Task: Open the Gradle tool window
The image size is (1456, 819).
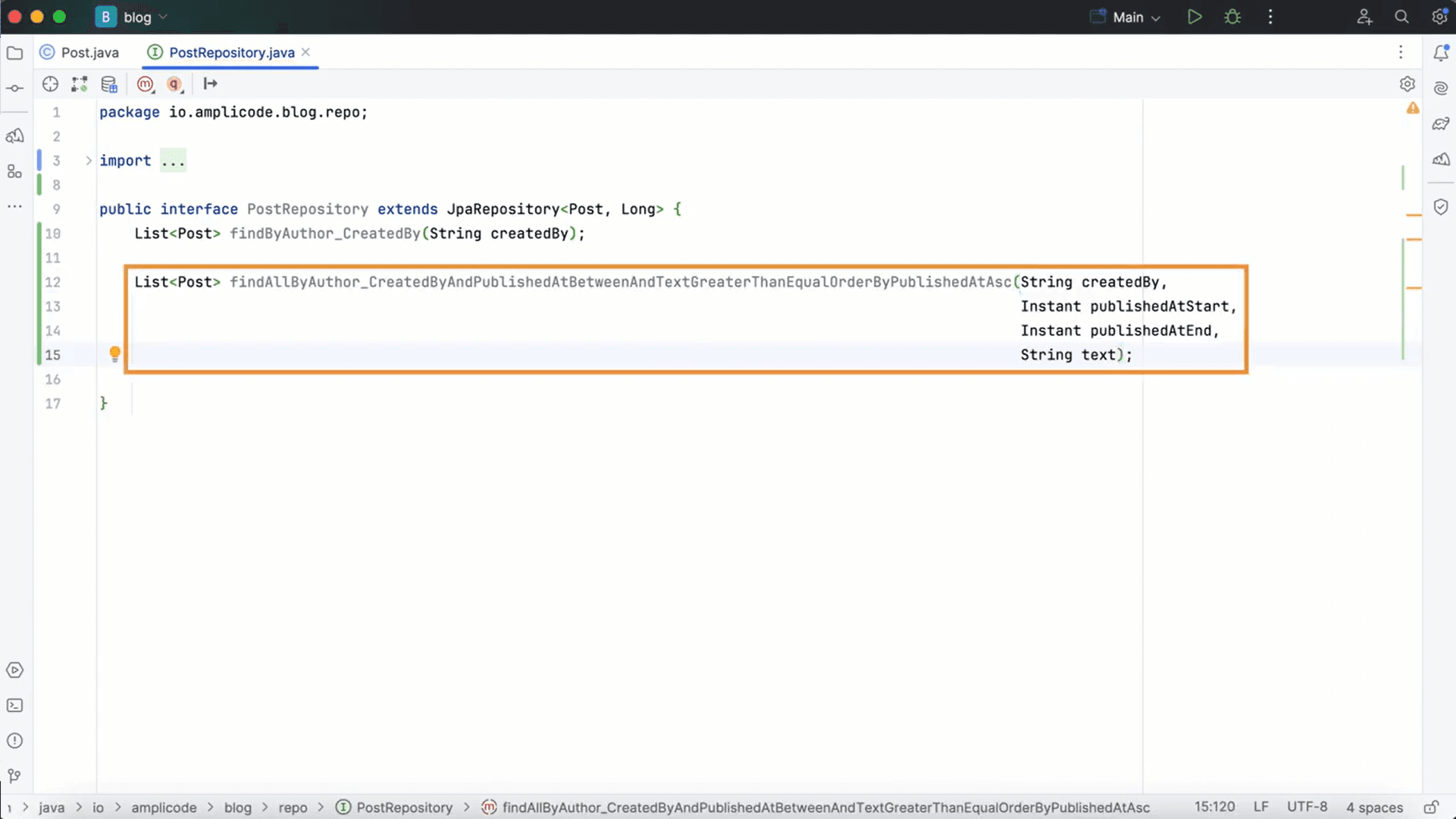Action: tap(1441, 124)
